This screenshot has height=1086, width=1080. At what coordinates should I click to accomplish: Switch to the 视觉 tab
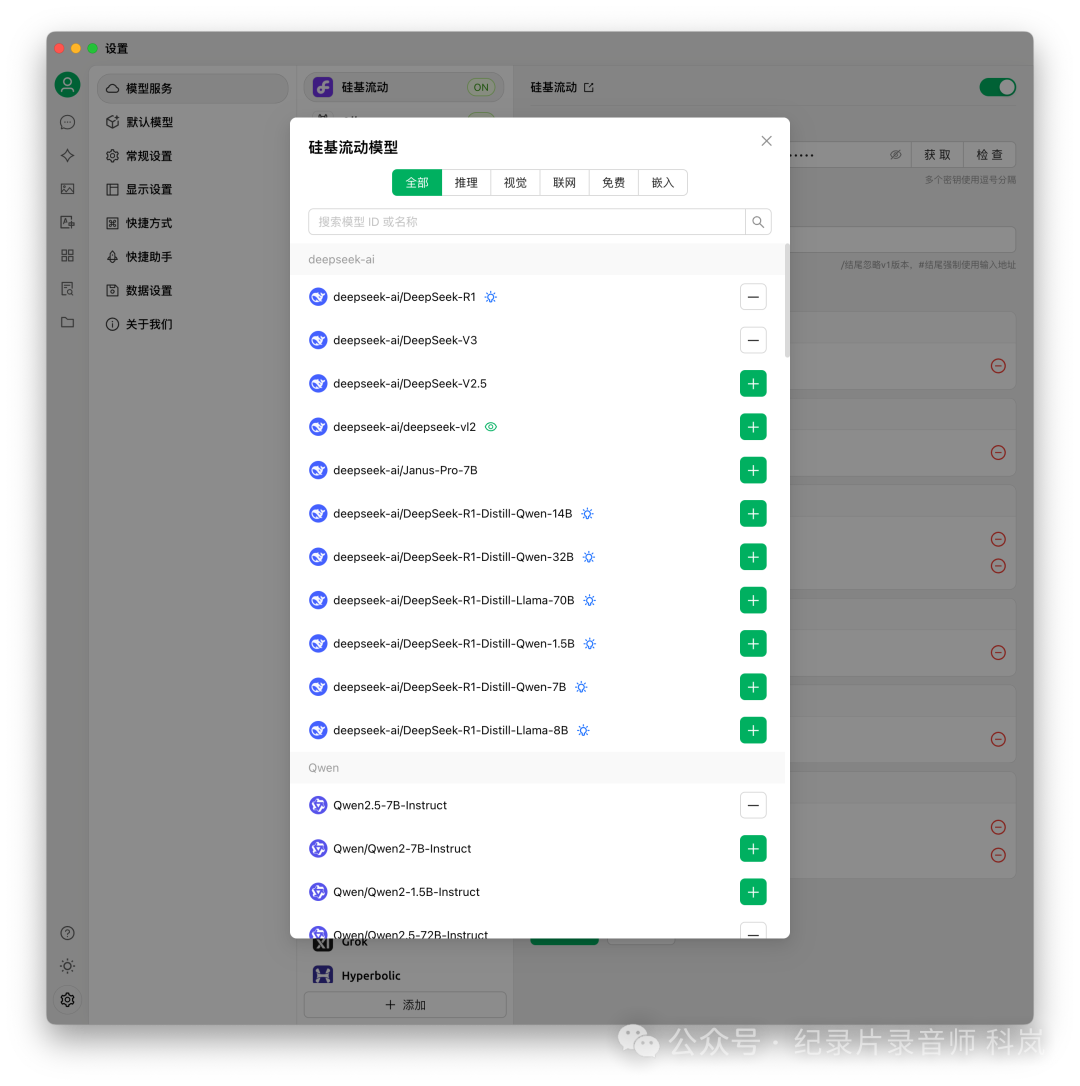tap(515, 183)
